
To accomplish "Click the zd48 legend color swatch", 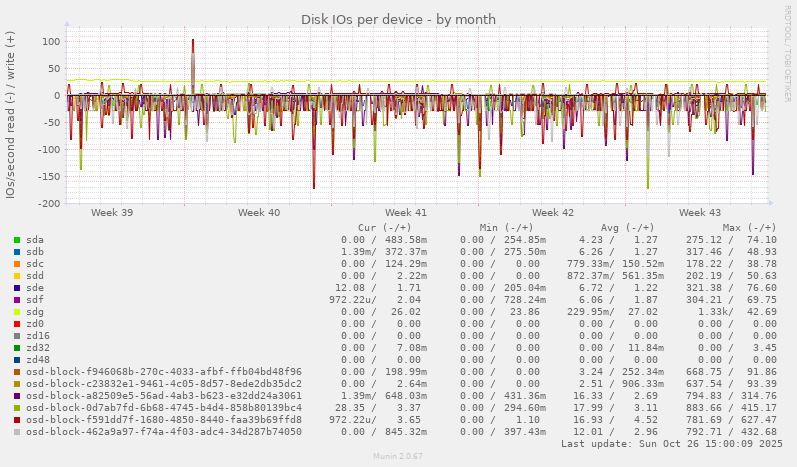I will pos(17,360).
